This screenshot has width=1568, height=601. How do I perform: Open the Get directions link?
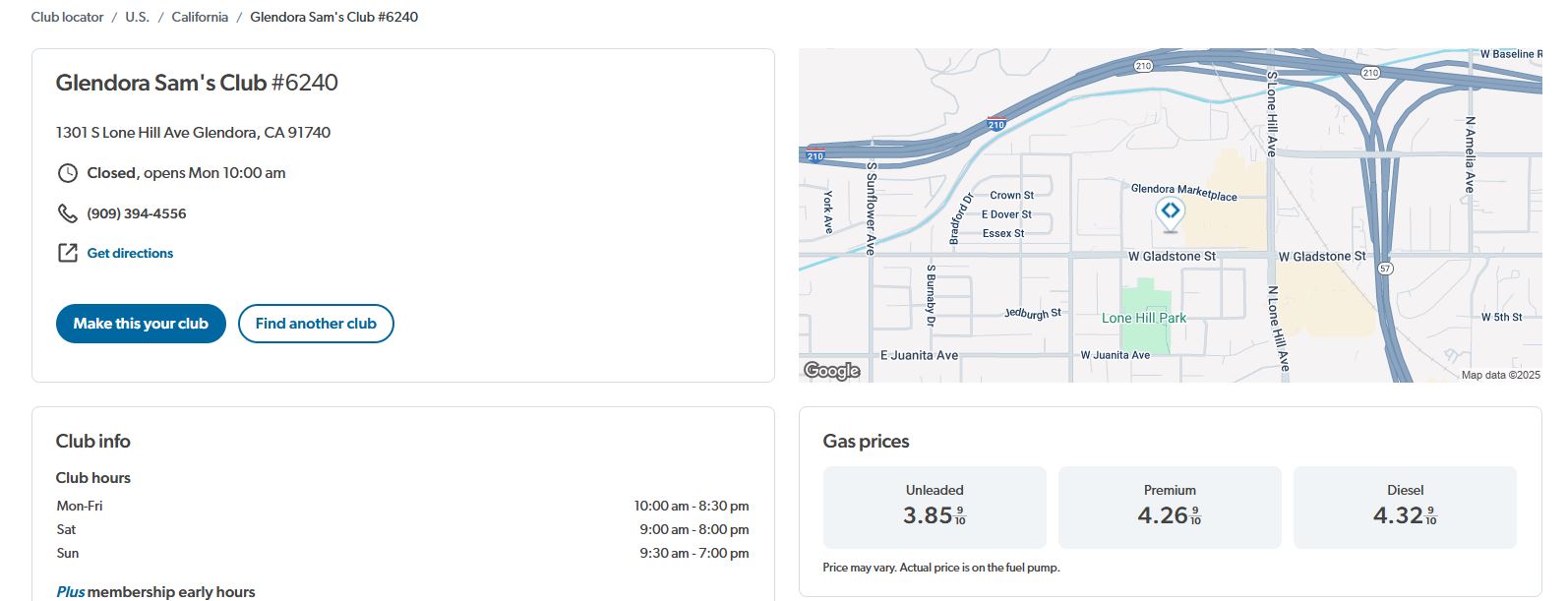(x=130, y=253)
